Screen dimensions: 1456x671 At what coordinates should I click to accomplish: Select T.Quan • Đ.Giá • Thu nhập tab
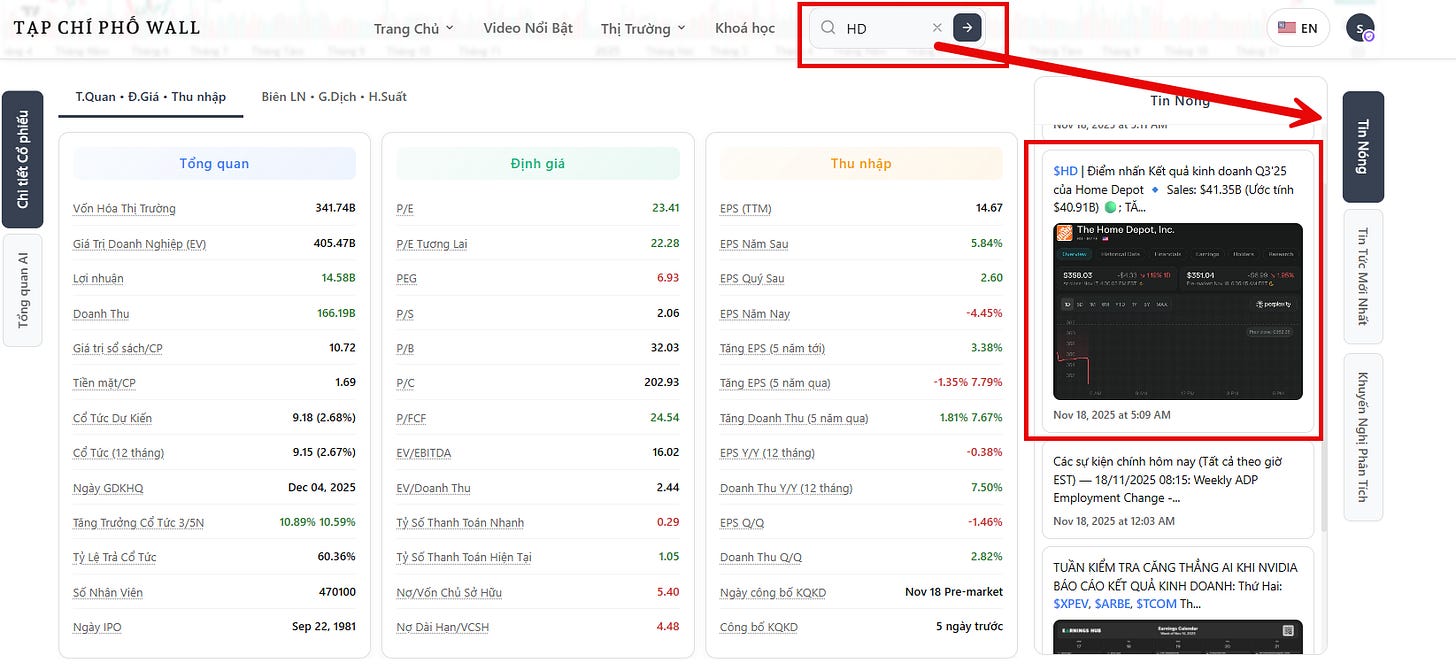pyautogui.click(x=151, y=97)
